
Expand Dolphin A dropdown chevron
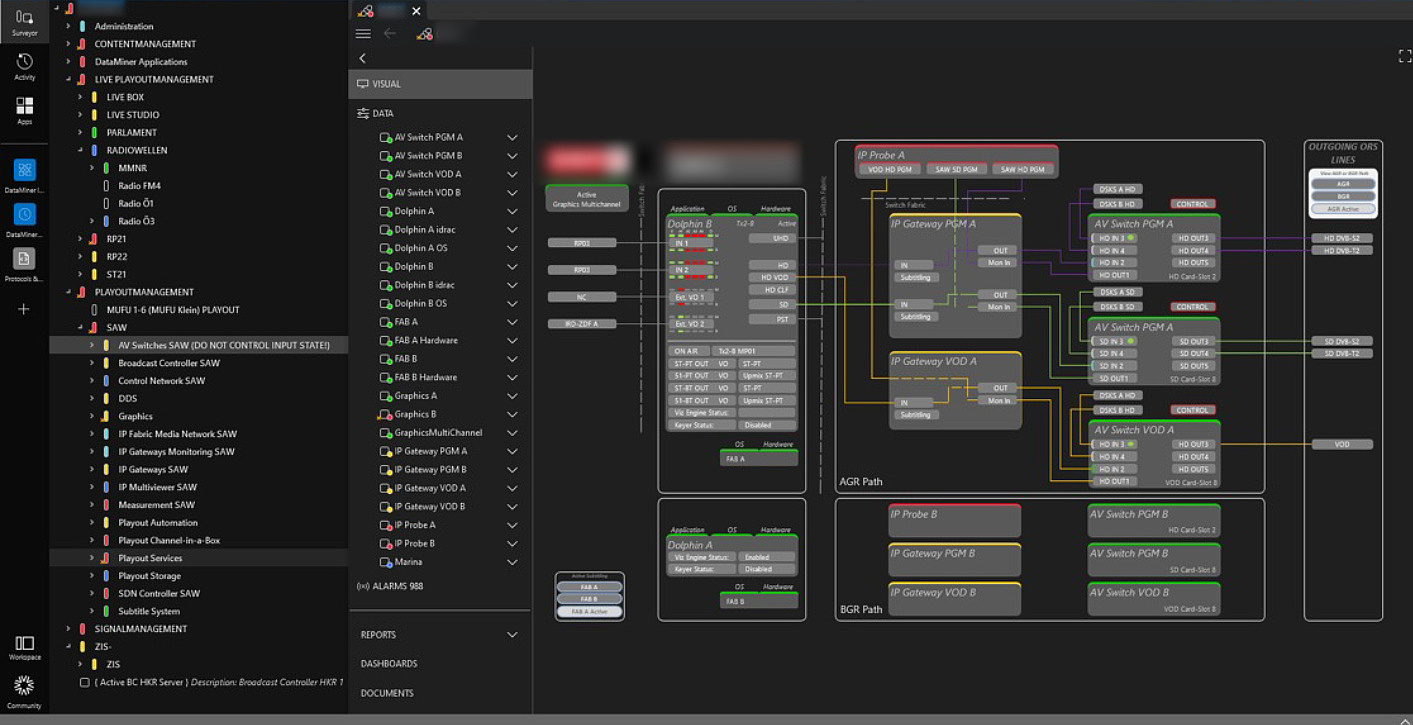(512, 212)
